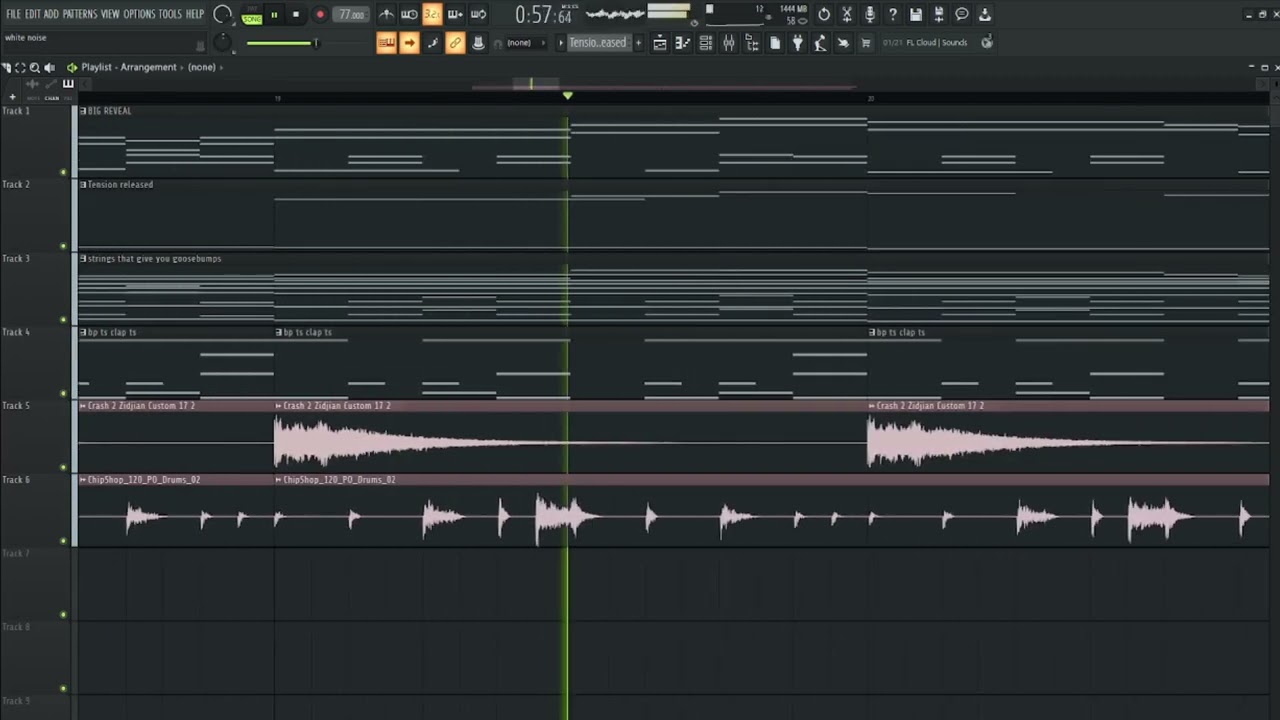The image size is (1280, 720).
Task: Open undo history icon
Action: point(824,14)
